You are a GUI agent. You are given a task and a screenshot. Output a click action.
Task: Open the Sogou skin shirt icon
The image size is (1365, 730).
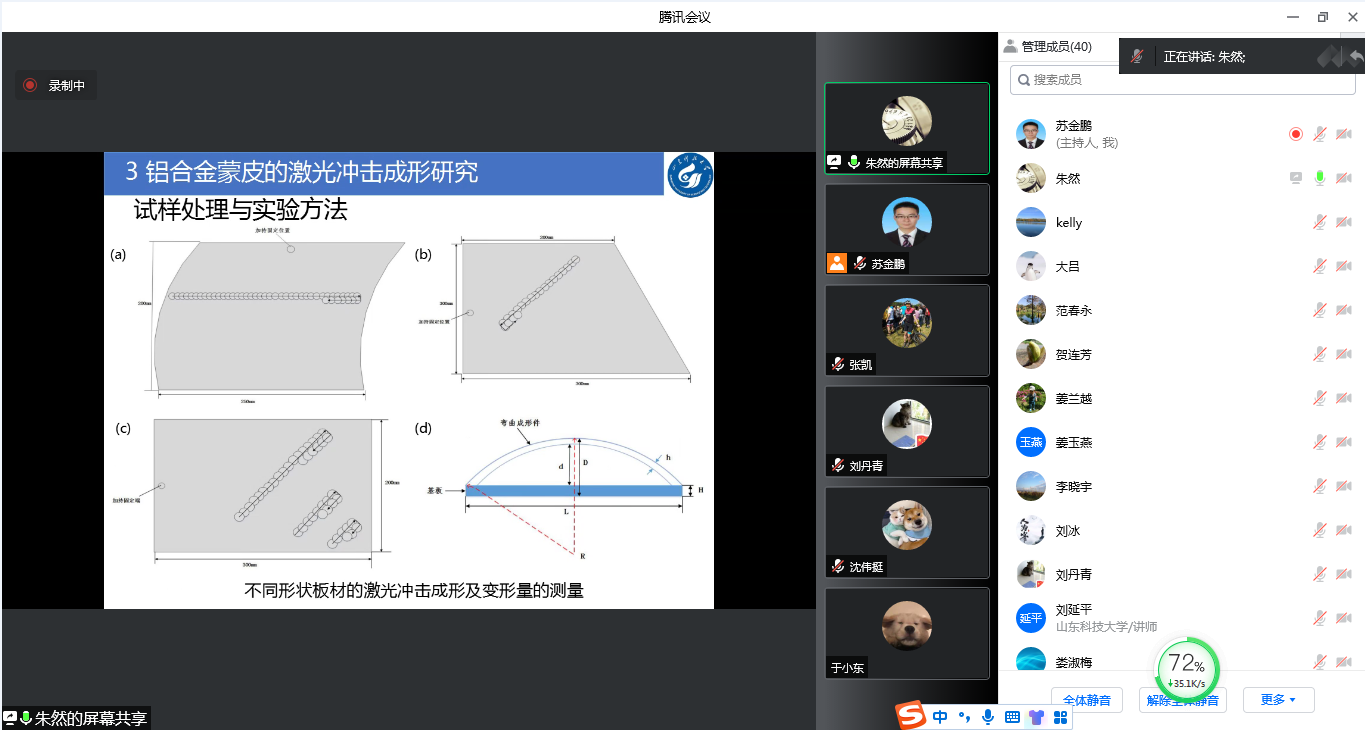(x=1036, y=717)
